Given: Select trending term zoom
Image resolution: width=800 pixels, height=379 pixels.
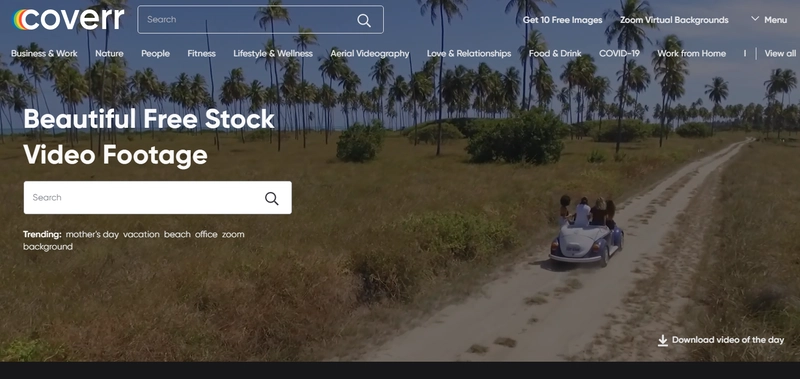Looking at the screenshot, I should tap(233, 235).
